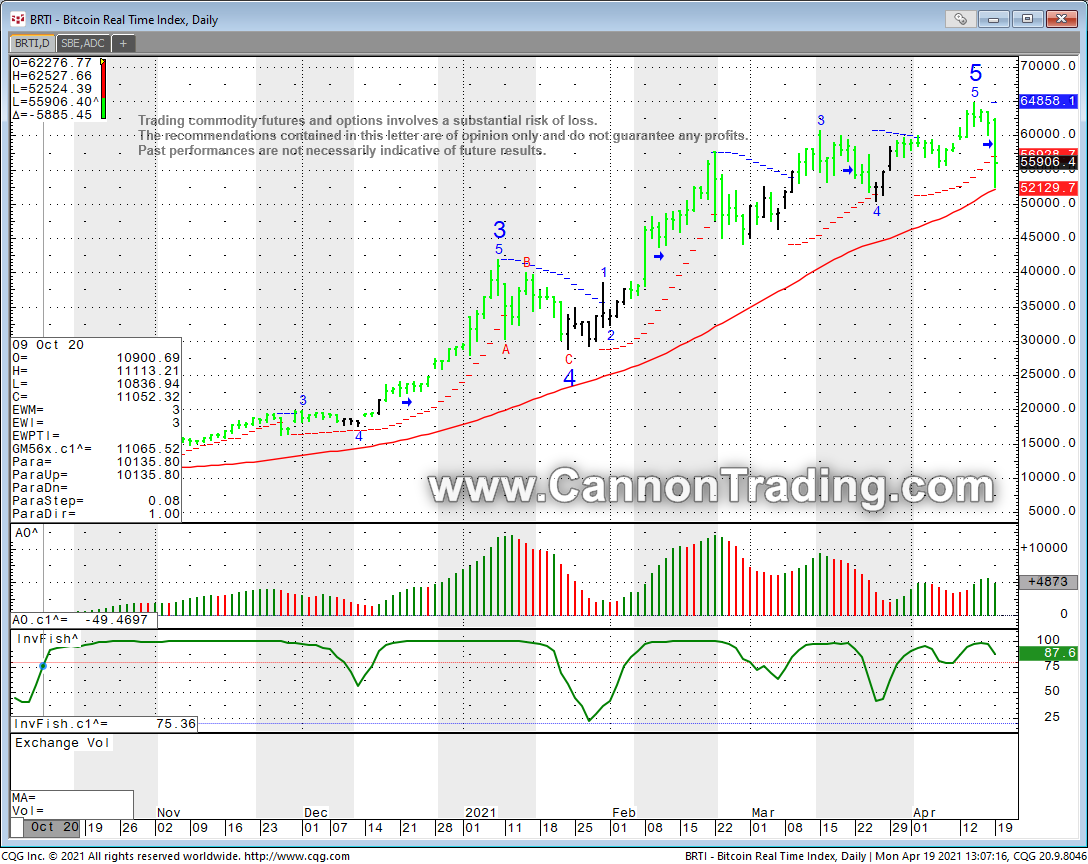Viewport: 1088px width, 864px height.
Task: Click the link windows chain icon
Action: (x=960, y=18)
